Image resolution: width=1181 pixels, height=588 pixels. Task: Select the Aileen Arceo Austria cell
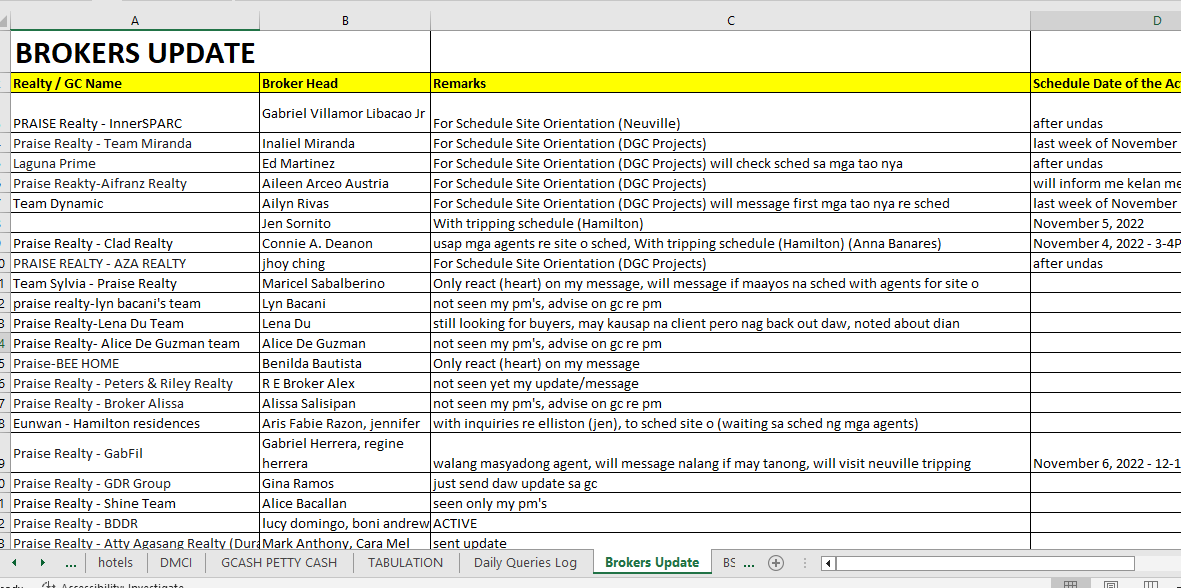click(345, 183)
